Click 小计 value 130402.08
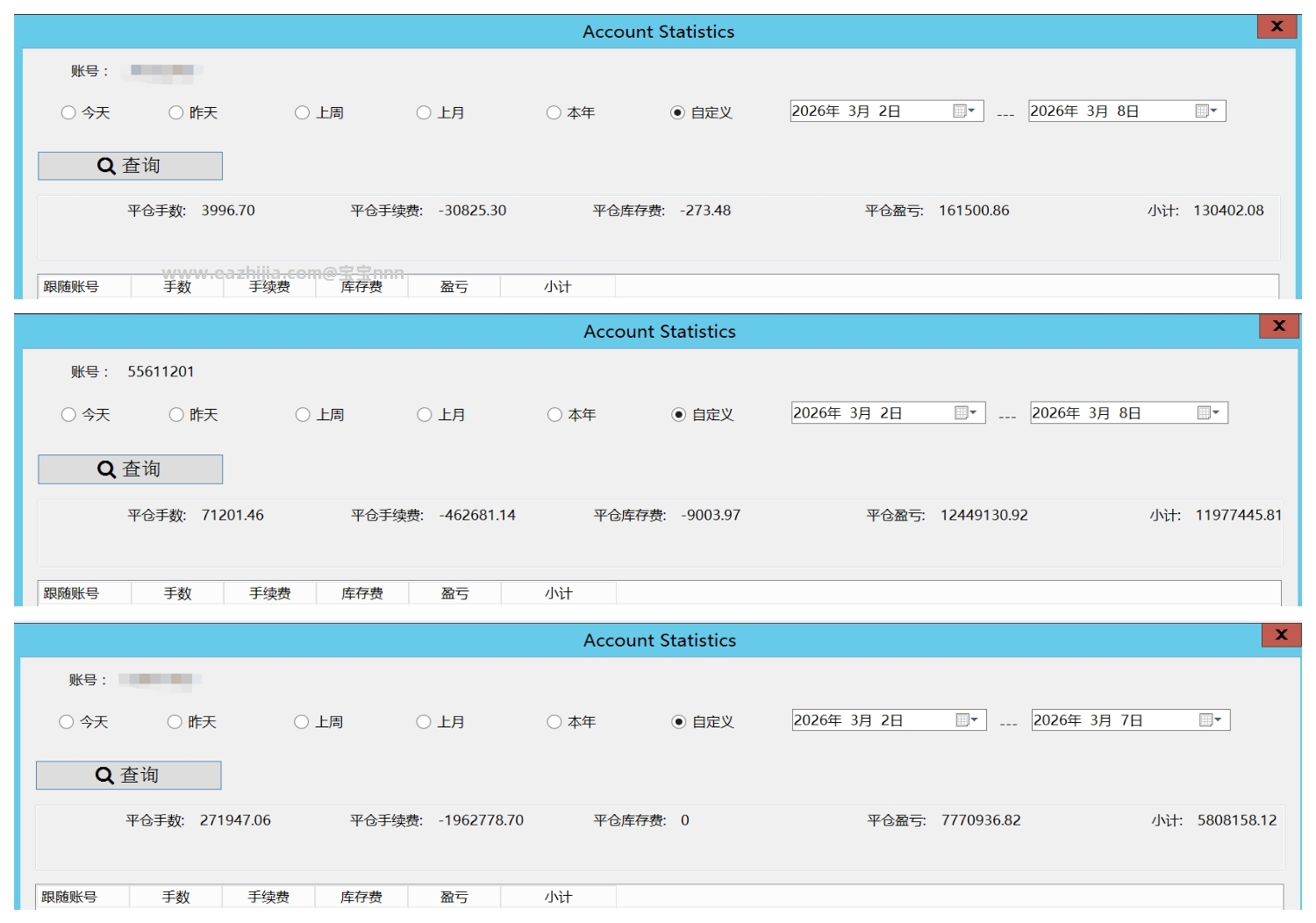 1228,211
